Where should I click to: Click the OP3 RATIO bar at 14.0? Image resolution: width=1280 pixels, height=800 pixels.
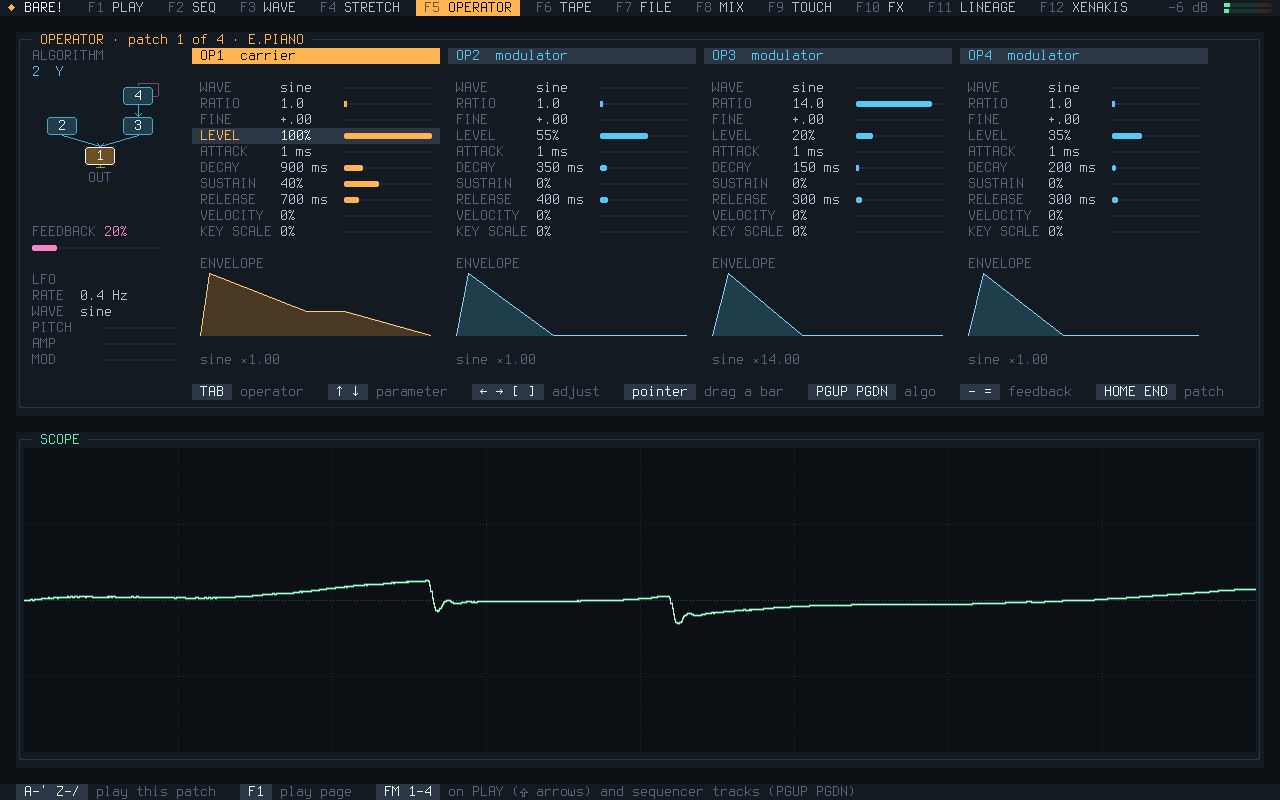pyautogui.click(x=900, y=104)
